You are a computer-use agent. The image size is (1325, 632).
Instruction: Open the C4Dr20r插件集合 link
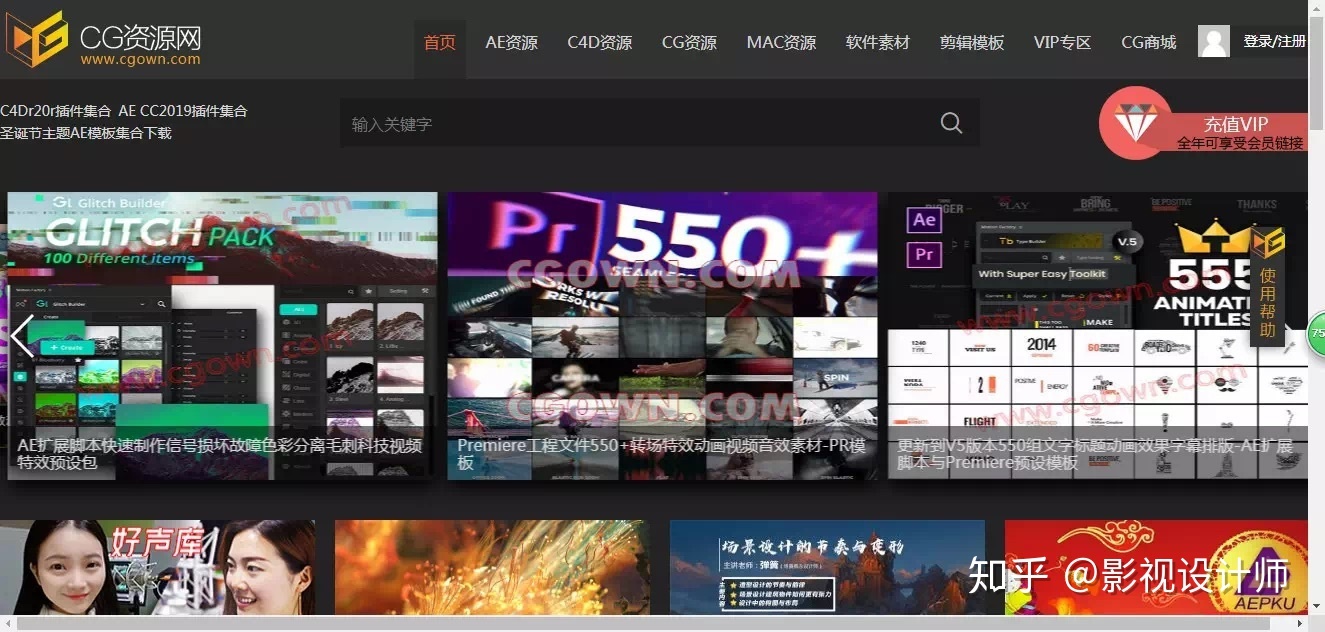pyautogui.click(x=56, y=111)
